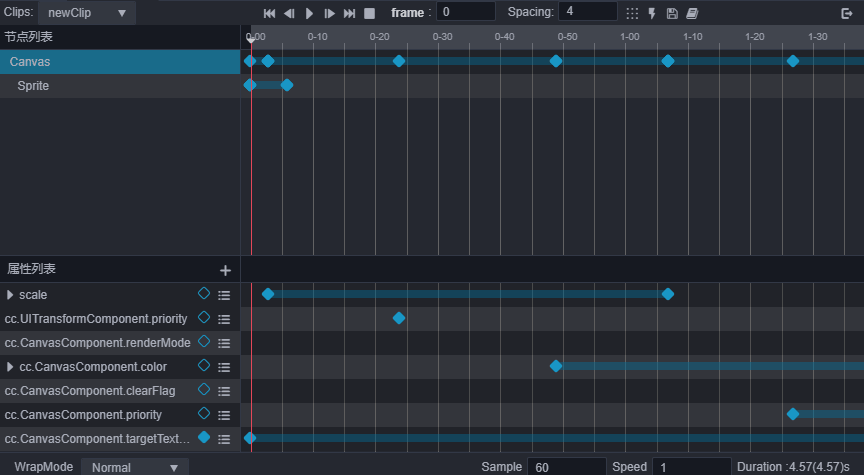The image size is (864, 475).
Task: Add a new property track
Action: [225, 270]
